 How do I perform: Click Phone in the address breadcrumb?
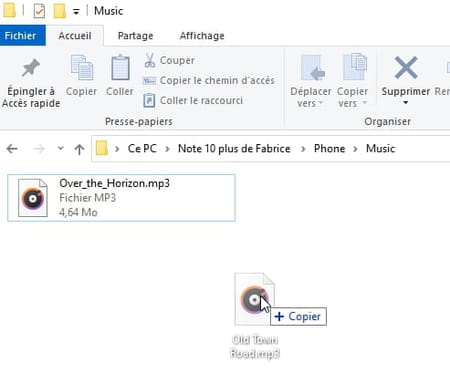pyautogui.click(x=329, y=148)
